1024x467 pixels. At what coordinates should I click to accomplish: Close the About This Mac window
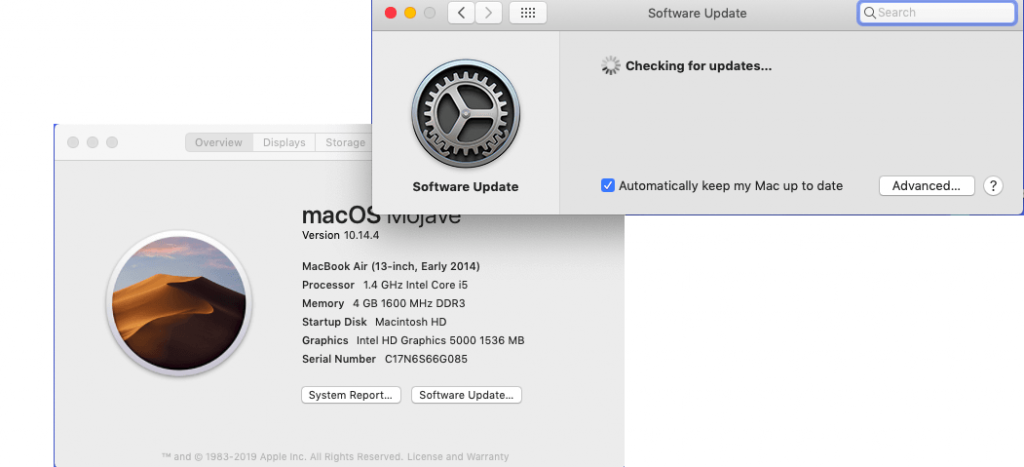coord(73,142)
